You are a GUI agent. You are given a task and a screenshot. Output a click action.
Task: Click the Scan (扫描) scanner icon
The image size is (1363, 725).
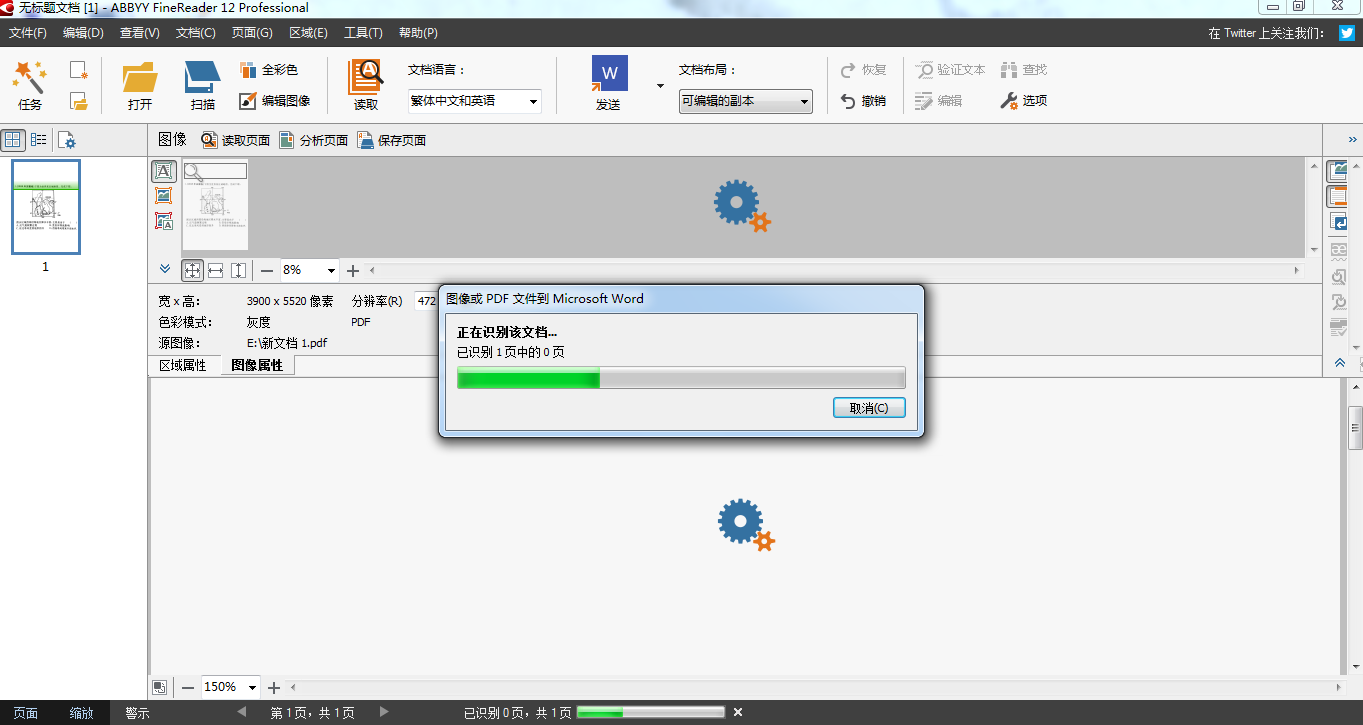tap(202, 85)
